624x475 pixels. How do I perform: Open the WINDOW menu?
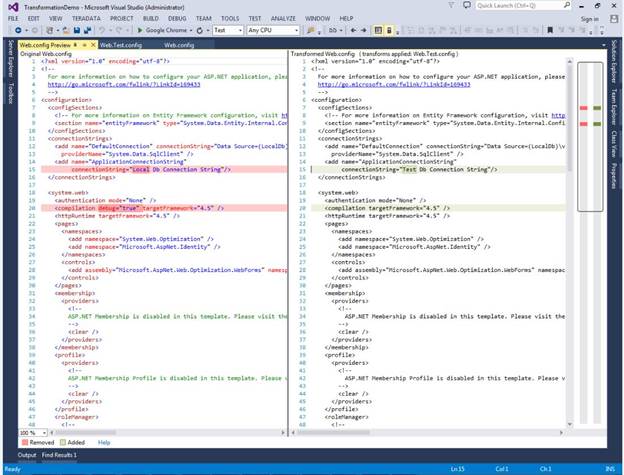(x=318, y=19)
